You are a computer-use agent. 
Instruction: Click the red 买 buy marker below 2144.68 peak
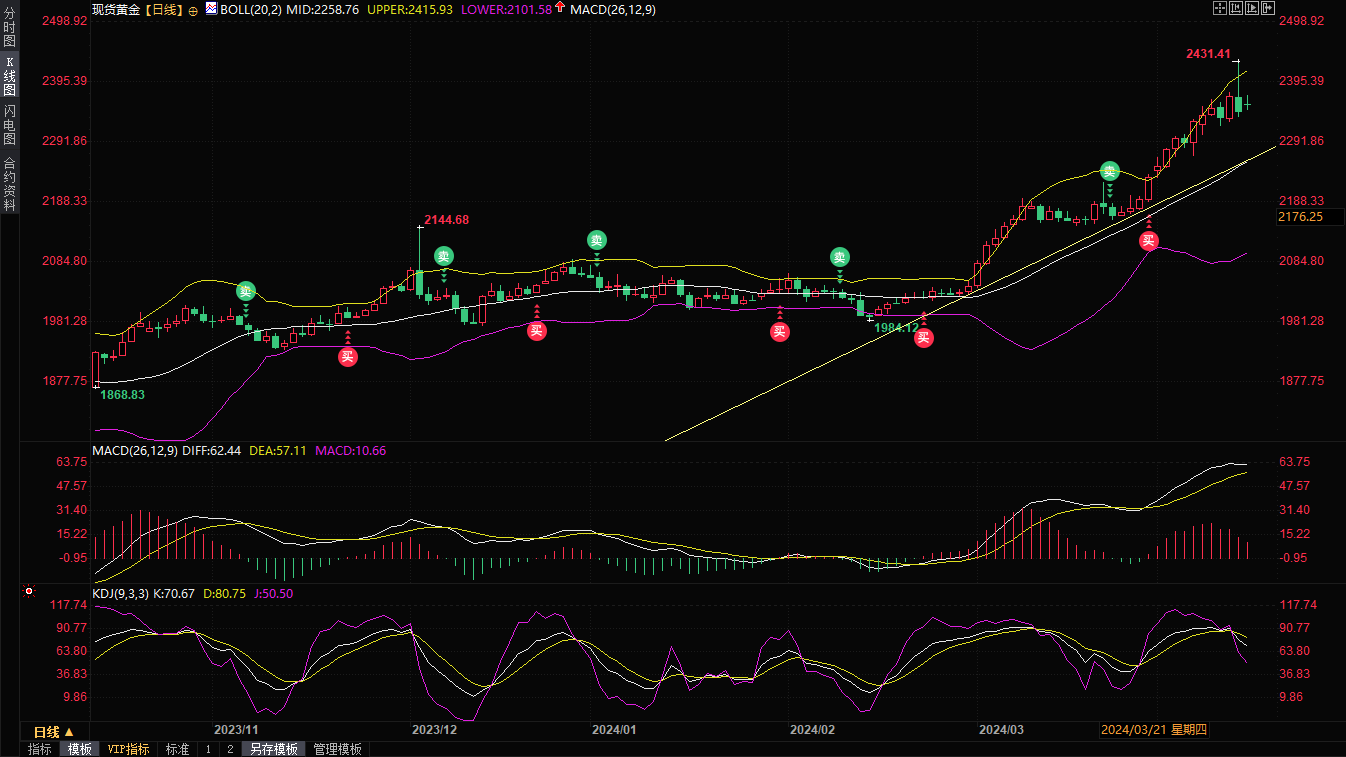[537, 331]
